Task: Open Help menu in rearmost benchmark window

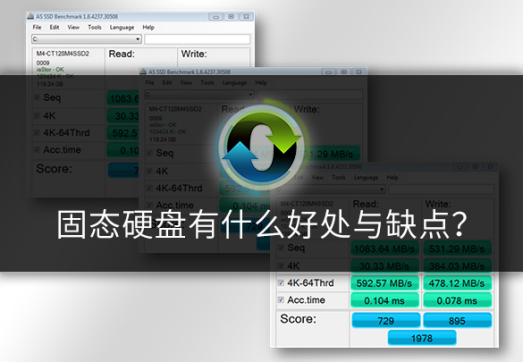Action: pyautogui.click(x=148, y=27)
